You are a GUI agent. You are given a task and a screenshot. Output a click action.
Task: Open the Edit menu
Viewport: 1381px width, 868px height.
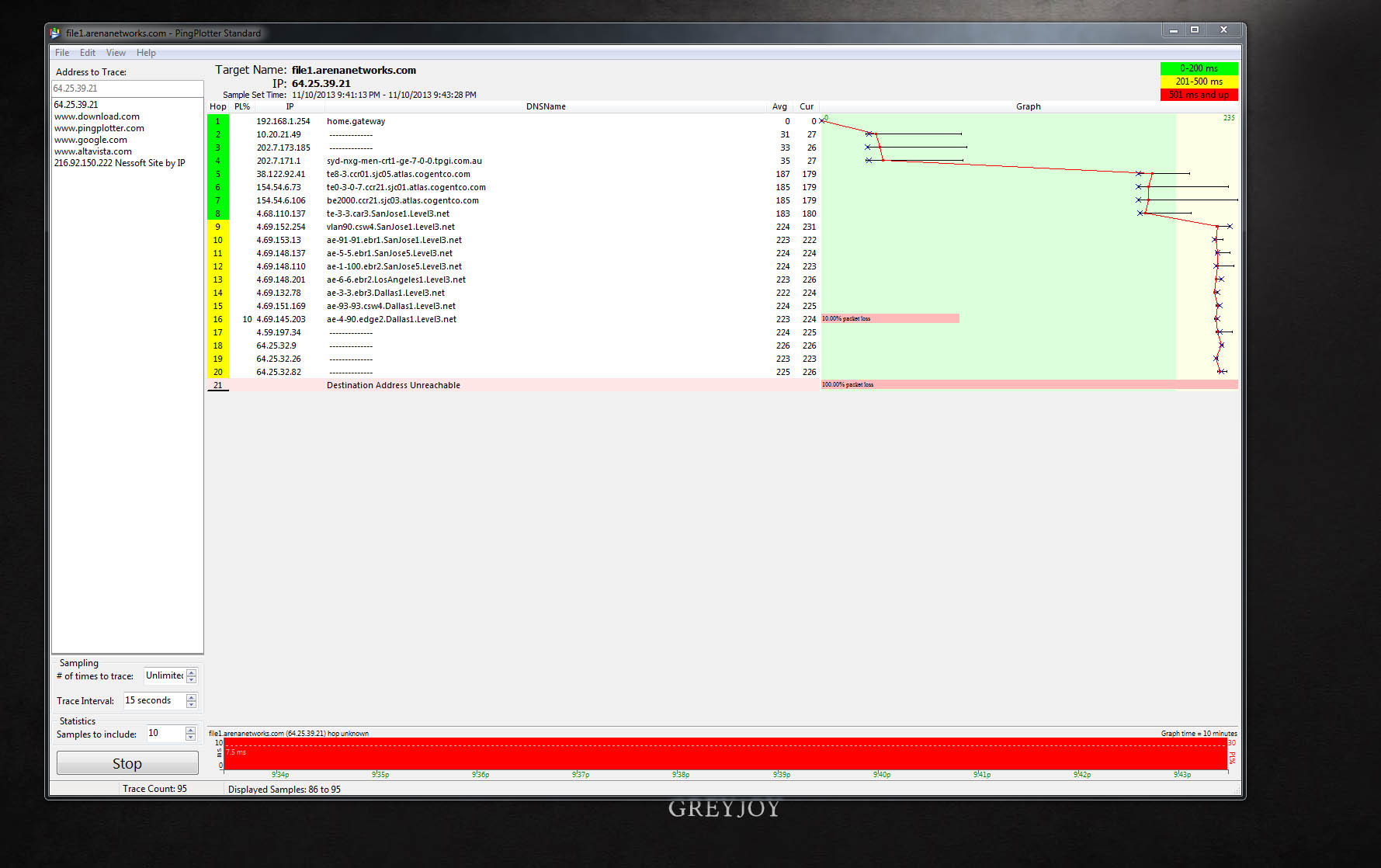point(88,53)
